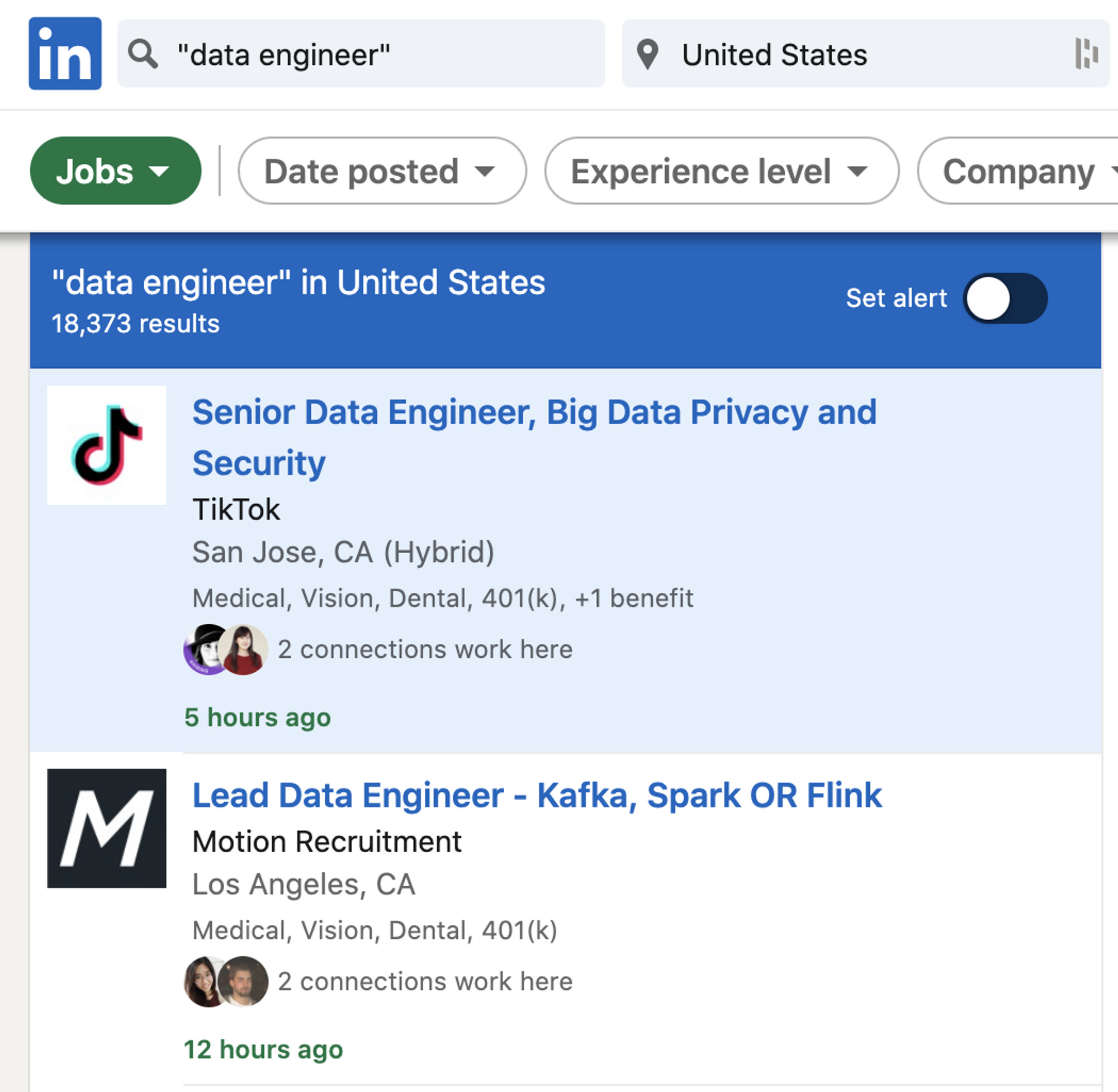Open the Jobs category selector

115,170
